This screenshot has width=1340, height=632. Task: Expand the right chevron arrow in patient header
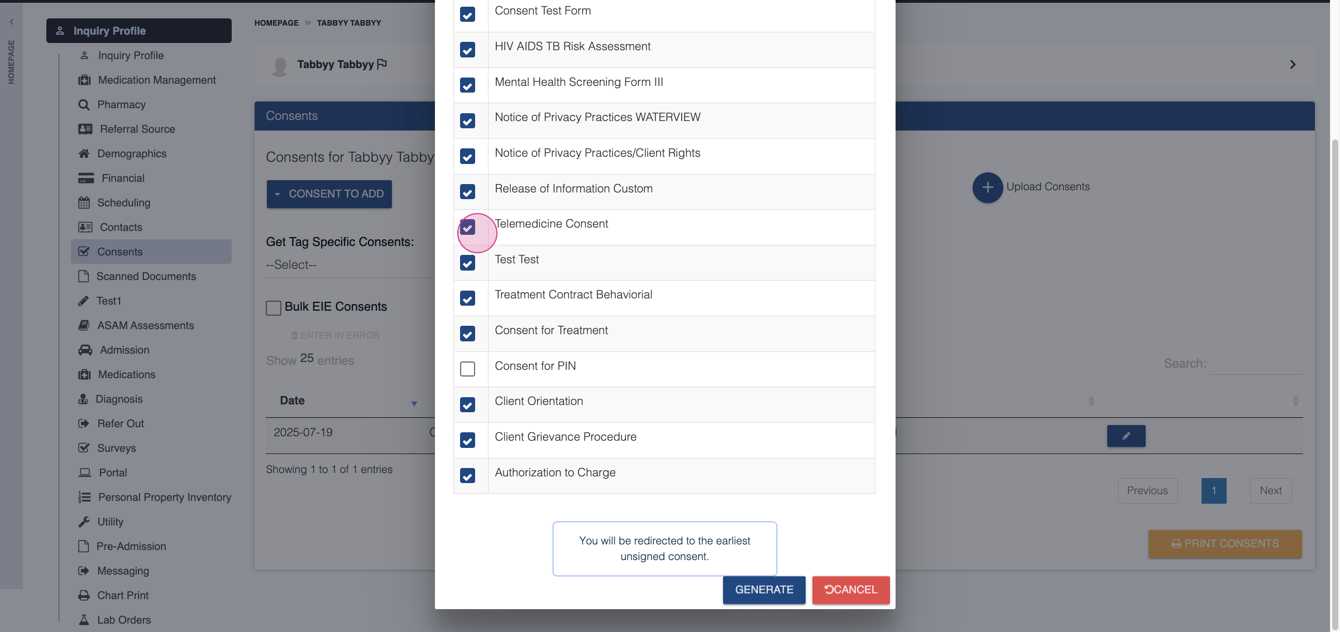1292,65
